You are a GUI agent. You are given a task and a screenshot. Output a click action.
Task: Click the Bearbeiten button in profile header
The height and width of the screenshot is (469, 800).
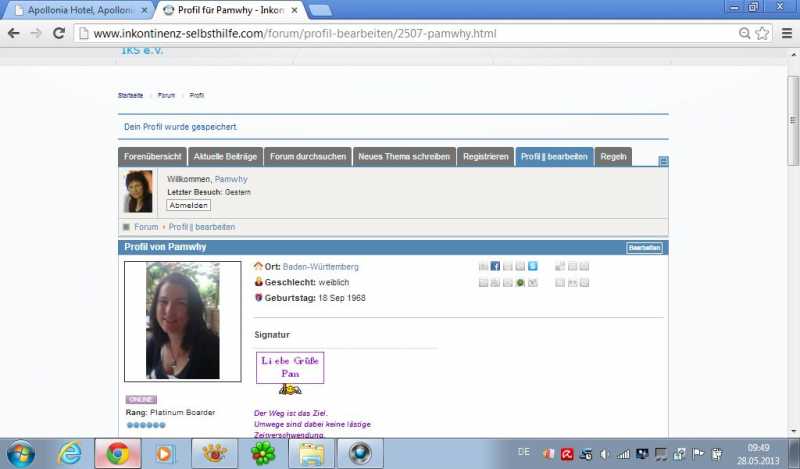[x=644, y=247]
